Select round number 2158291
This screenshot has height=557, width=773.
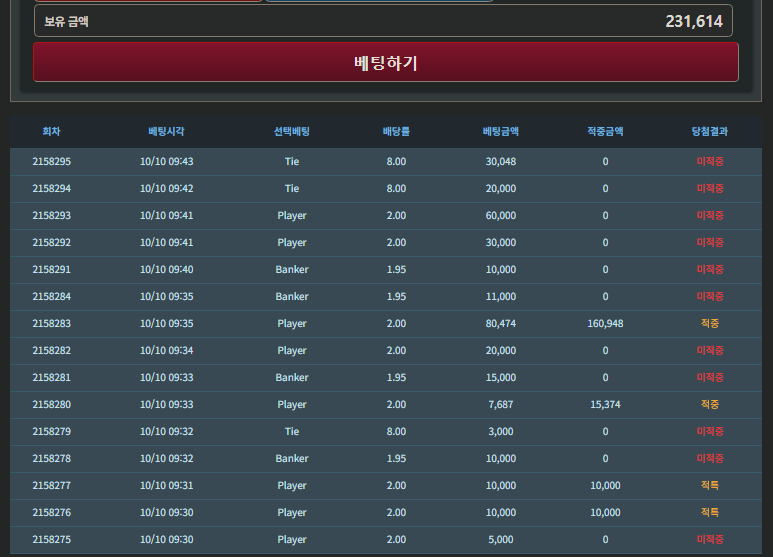[52, 270]
